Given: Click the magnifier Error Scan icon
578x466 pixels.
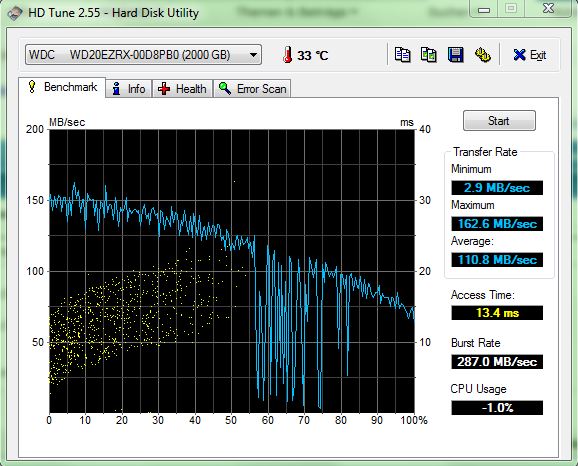Looking at the screenshot, I should 225,88.
